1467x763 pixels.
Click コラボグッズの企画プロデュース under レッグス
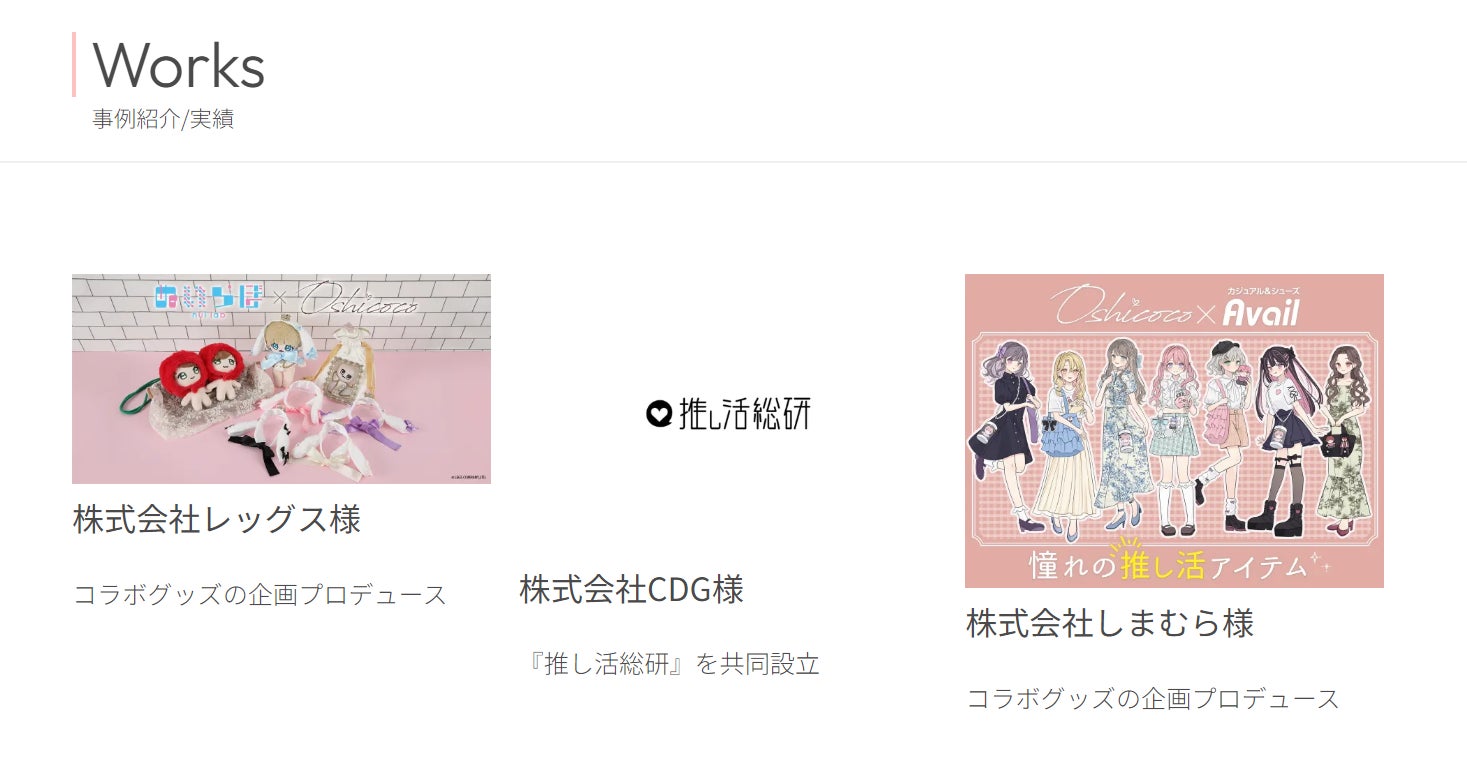(x=260, y=595)
